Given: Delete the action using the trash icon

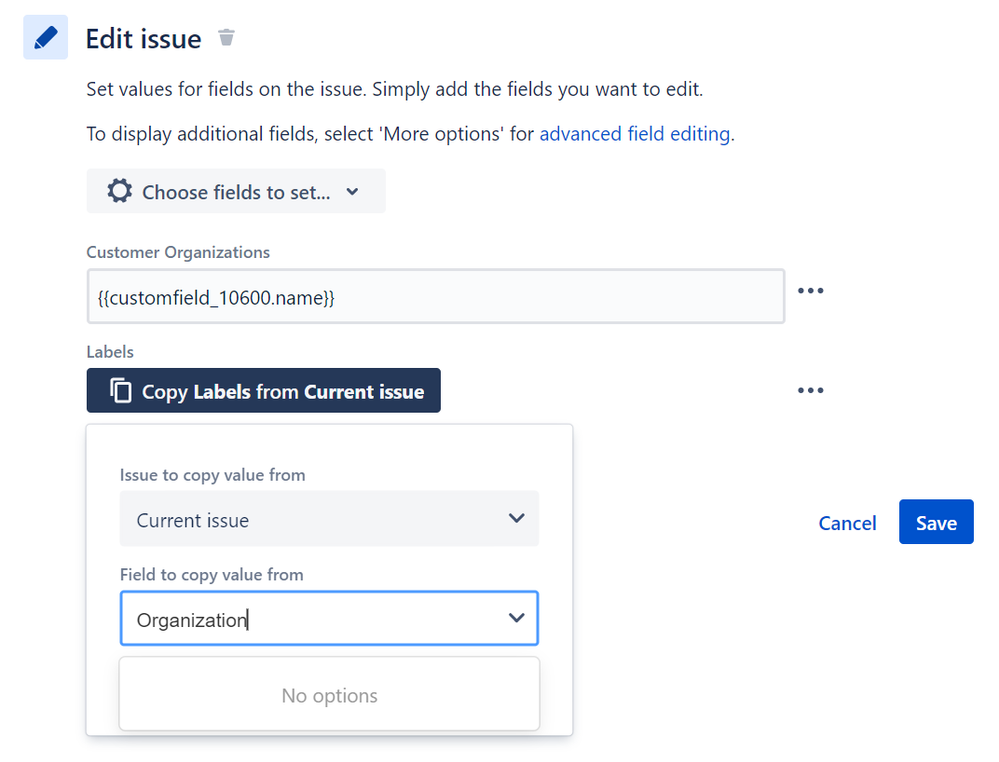Looking at the screenshot, I should click(227, 38).
